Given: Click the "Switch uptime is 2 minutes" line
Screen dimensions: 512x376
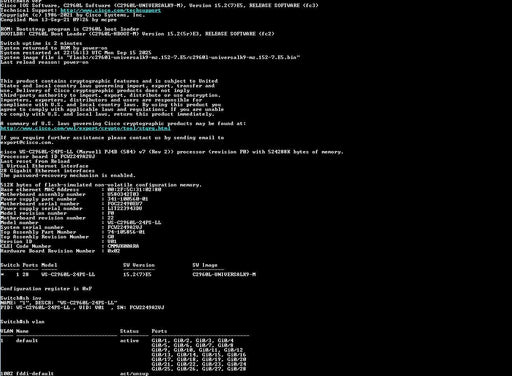Looking at the screenshot, I should click(x=41, y=43).
